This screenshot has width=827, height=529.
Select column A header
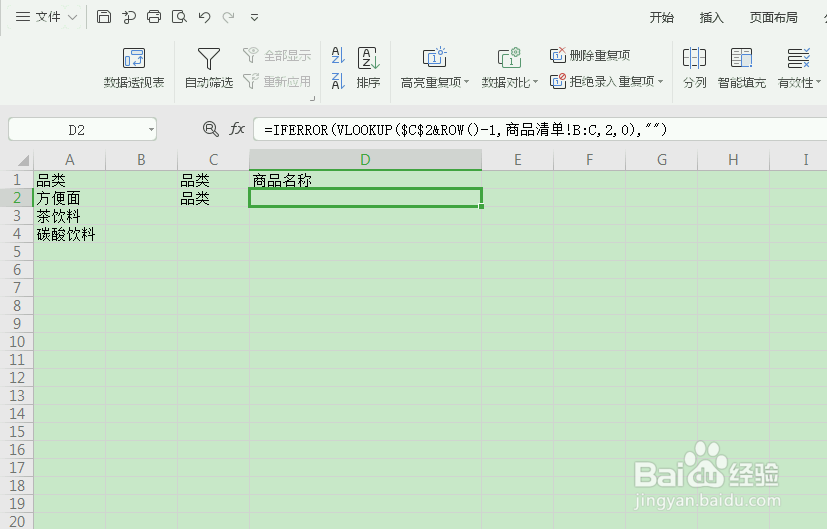(x=70, y=160)
